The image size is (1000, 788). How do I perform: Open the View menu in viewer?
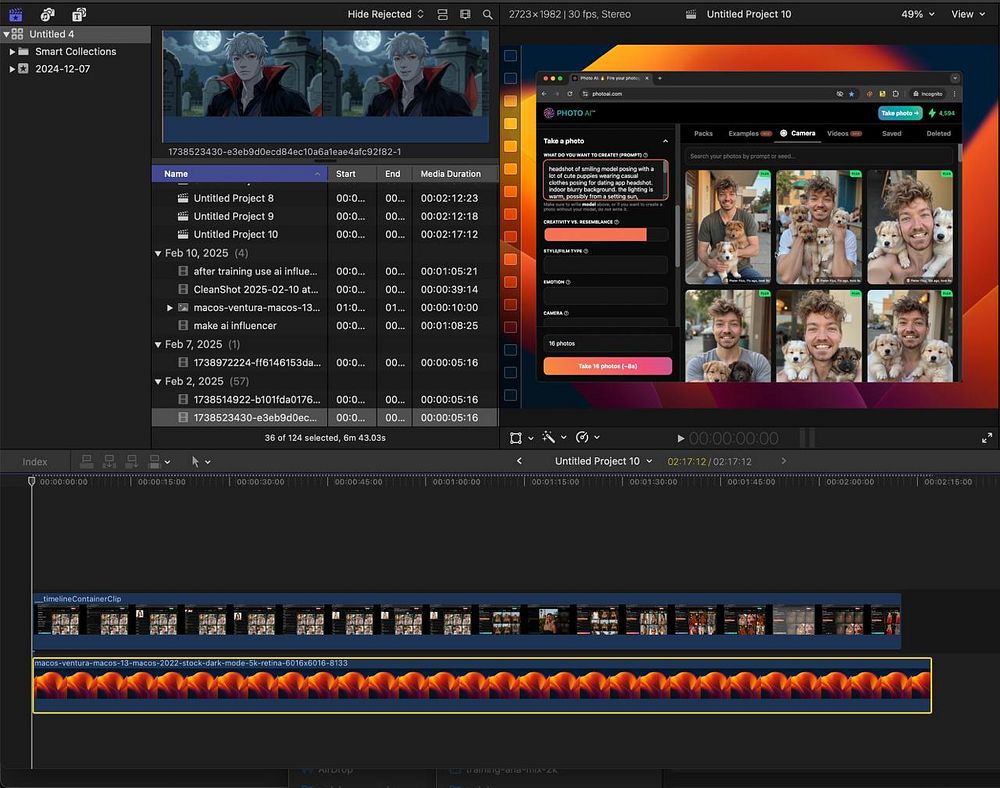[x=967, y=14]
